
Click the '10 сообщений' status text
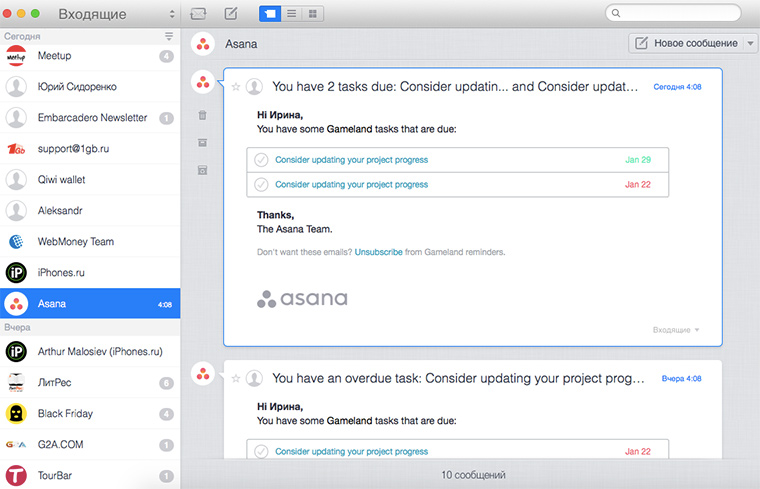click(x=473, y=475)
